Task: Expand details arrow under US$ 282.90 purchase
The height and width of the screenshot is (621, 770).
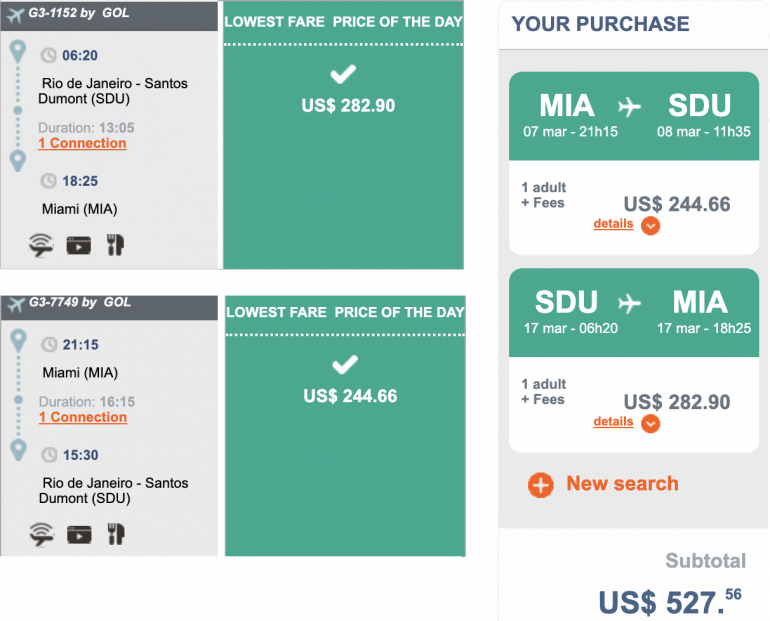Action: pos(650,423)
